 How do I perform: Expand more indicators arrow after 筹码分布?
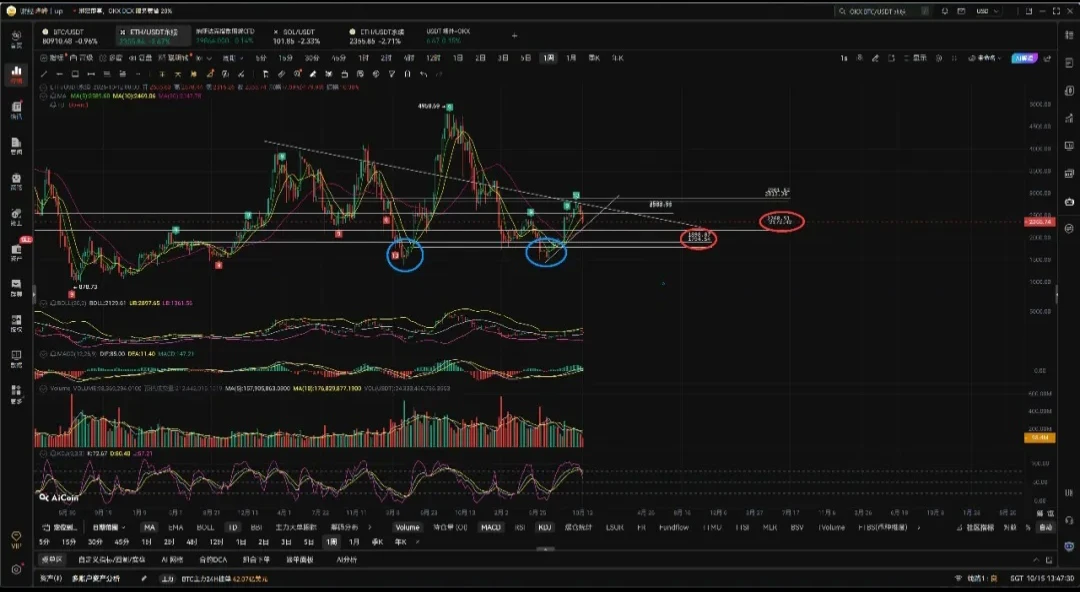click(370, 527)
